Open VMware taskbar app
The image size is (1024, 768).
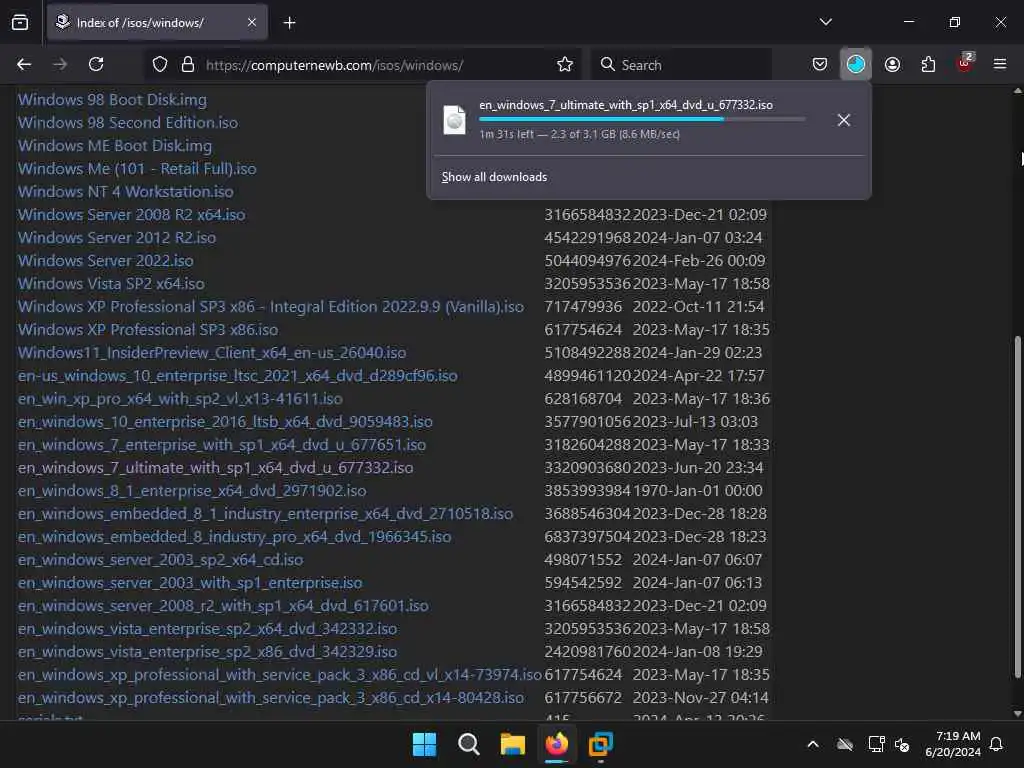click(601, 744)
